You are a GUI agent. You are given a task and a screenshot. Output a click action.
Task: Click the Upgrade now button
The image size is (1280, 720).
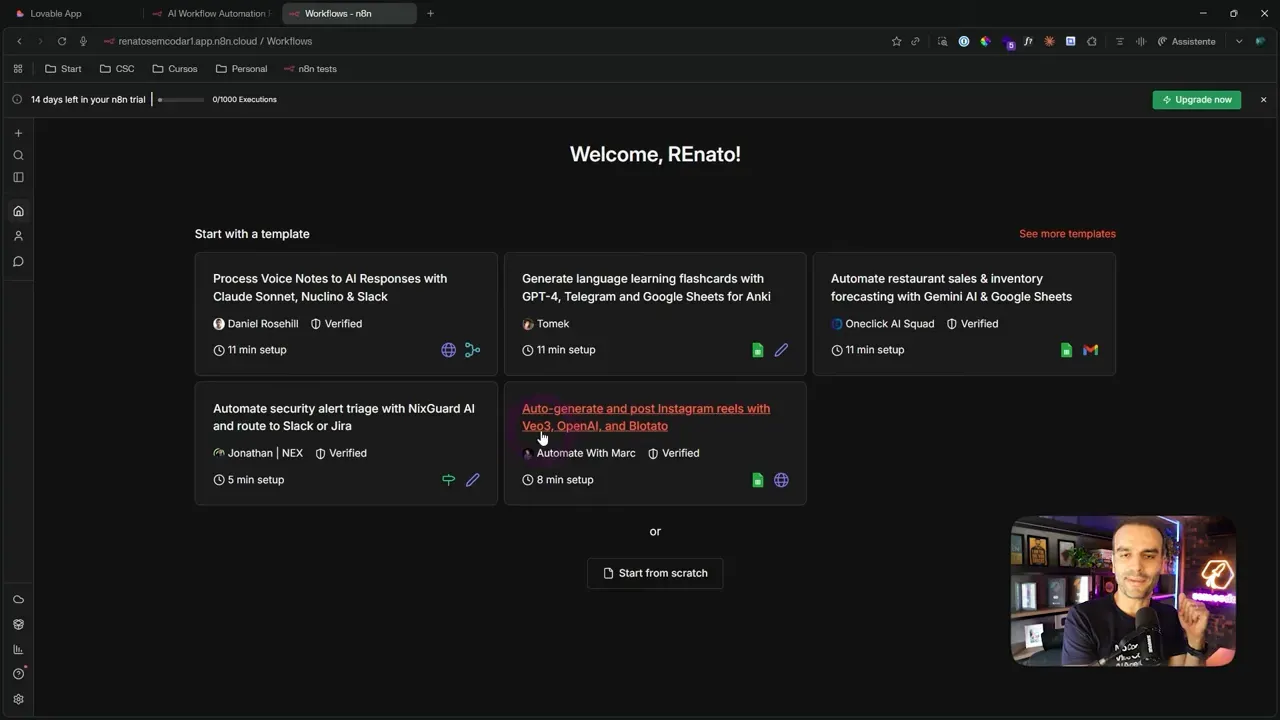[x=1196, y=100]
